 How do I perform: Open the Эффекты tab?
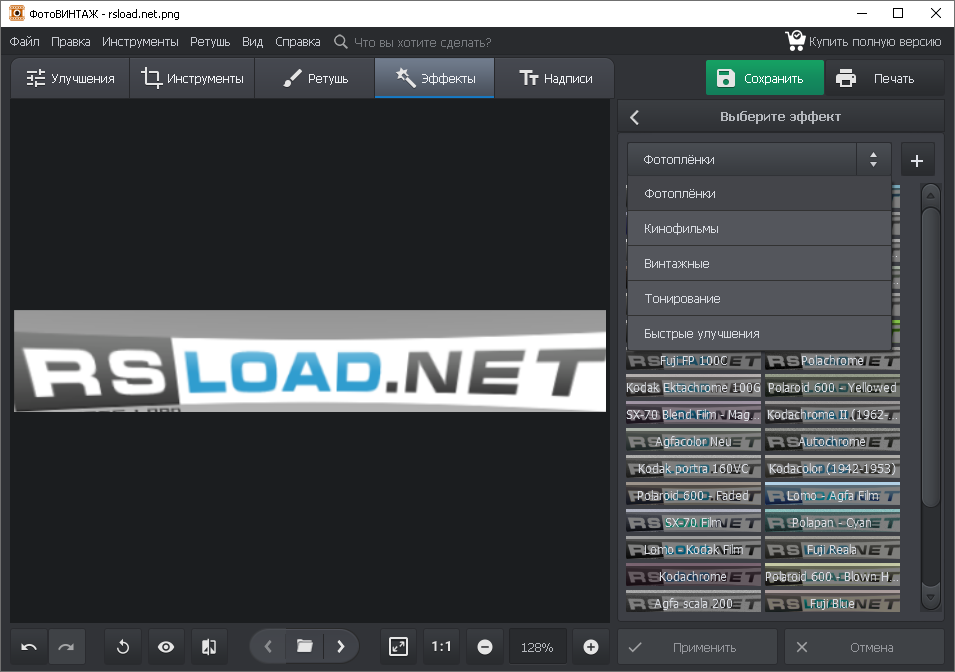coord(435,79)
